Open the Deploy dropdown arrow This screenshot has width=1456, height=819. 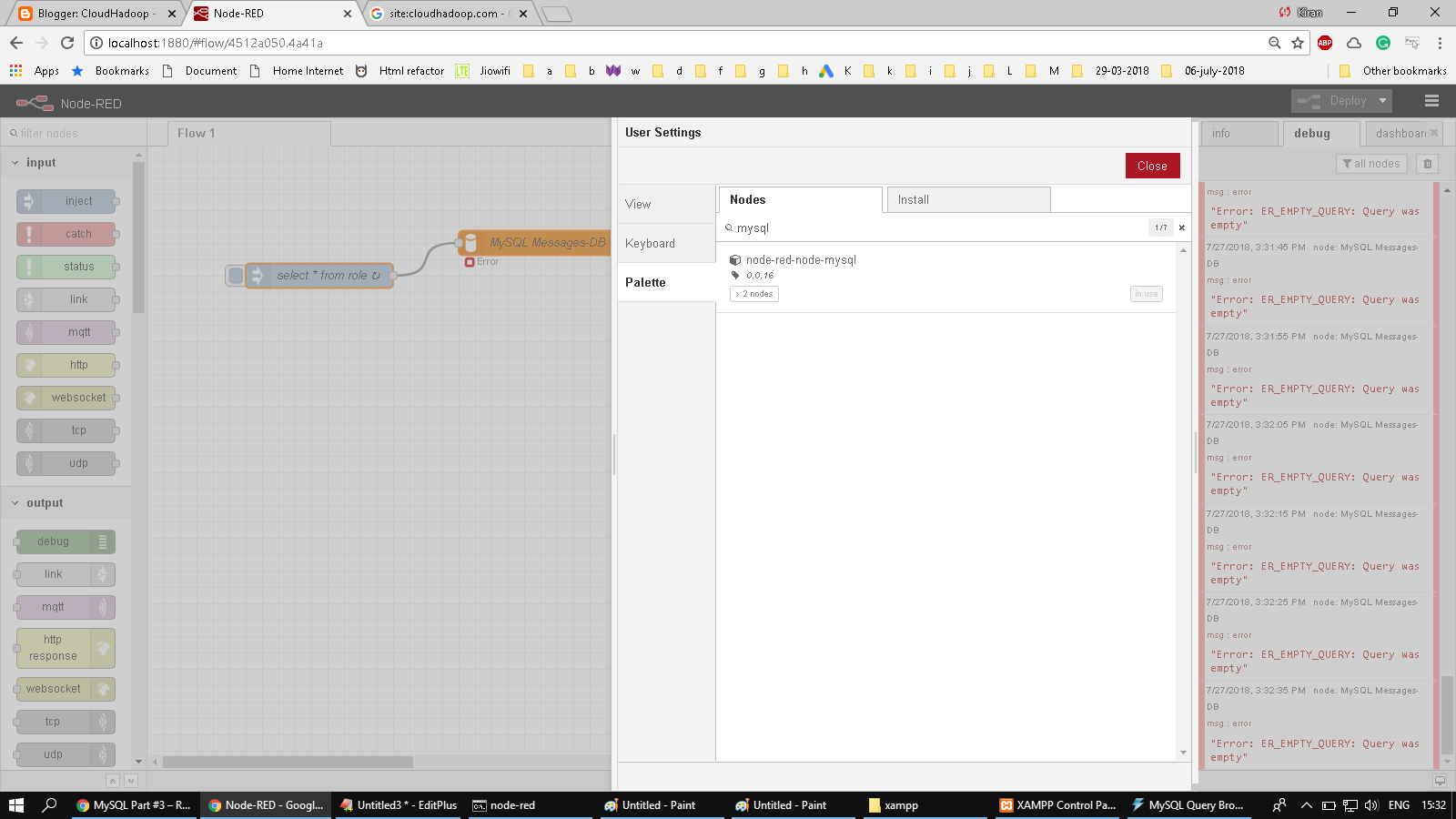click(x=1383, y=101)
